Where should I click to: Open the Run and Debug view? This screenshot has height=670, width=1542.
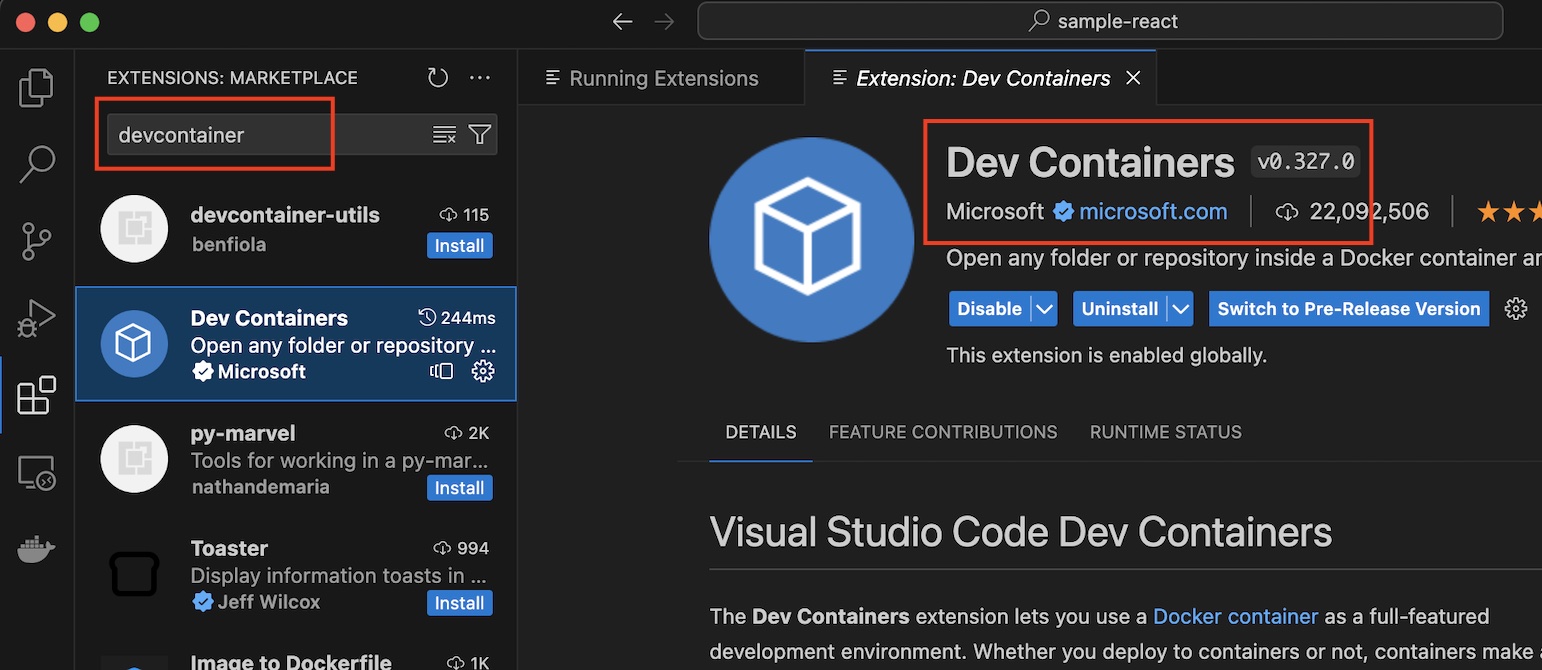(x=36, y=319)
